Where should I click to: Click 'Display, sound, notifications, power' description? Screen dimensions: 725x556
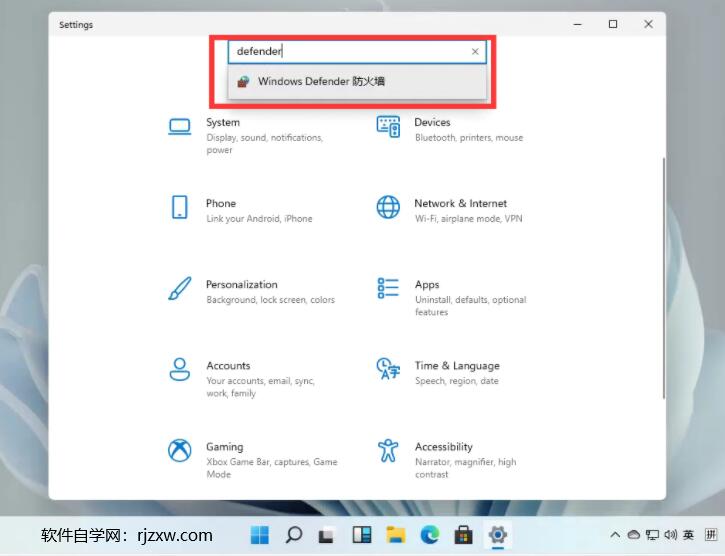[264, 144]
